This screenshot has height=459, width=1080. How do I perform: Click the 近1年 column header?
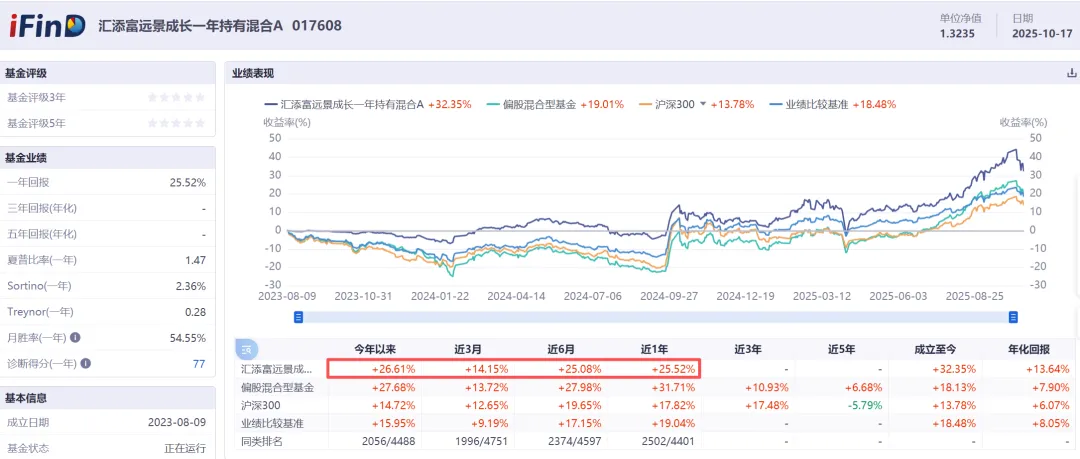click(655, 349)
